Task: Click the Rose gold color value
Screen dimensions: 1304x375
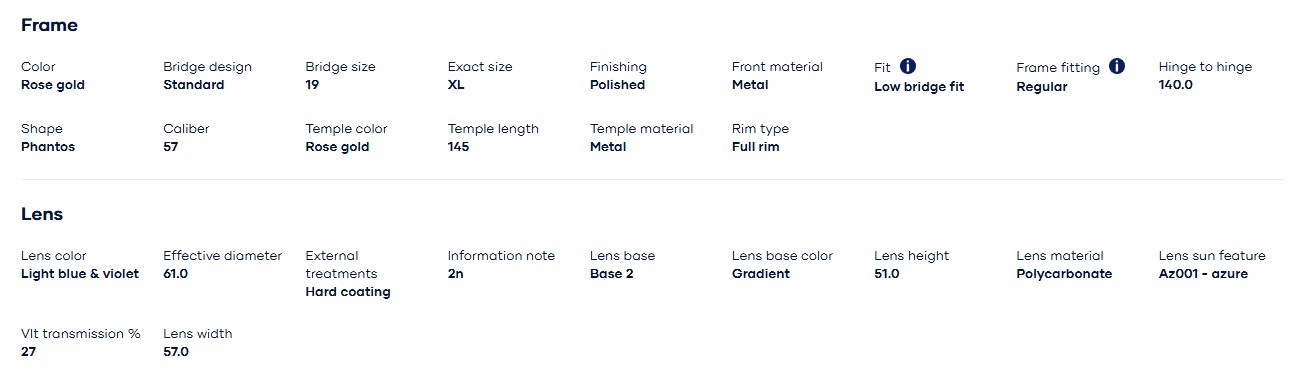Action: pyautogui.click(x=53, y=85)
